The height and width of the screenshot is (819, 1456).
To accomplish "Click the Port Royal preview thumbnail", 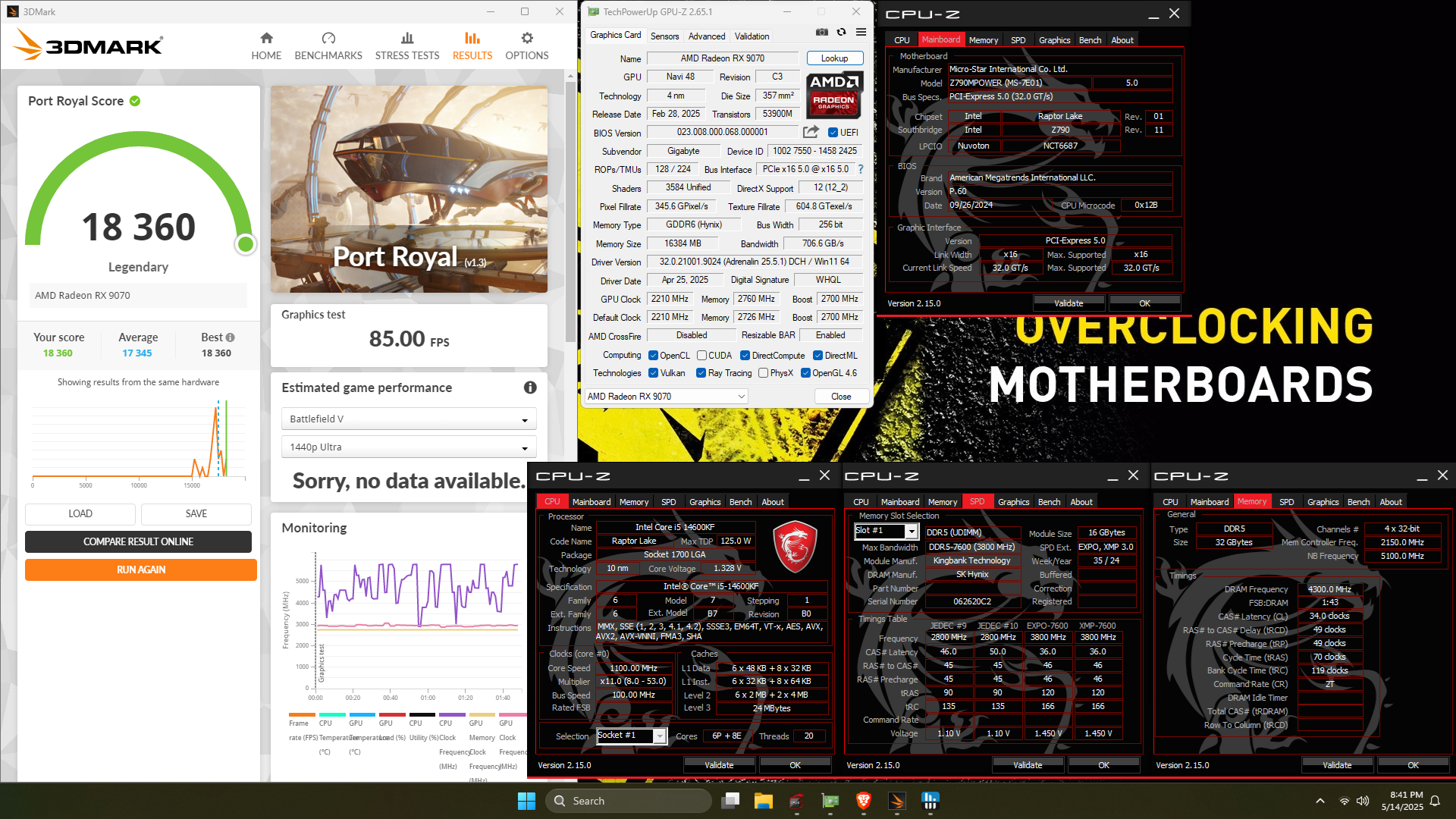I will [409, 189].
